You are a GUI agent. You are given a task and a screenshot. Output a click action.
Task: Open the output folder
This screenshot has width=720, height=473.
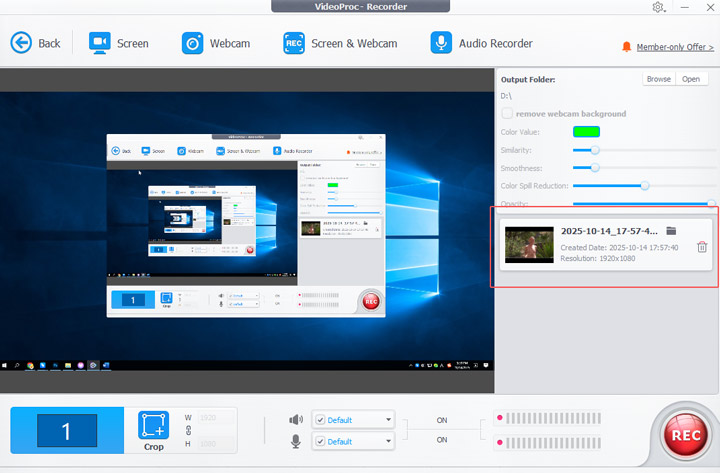(x=691, y=79)
